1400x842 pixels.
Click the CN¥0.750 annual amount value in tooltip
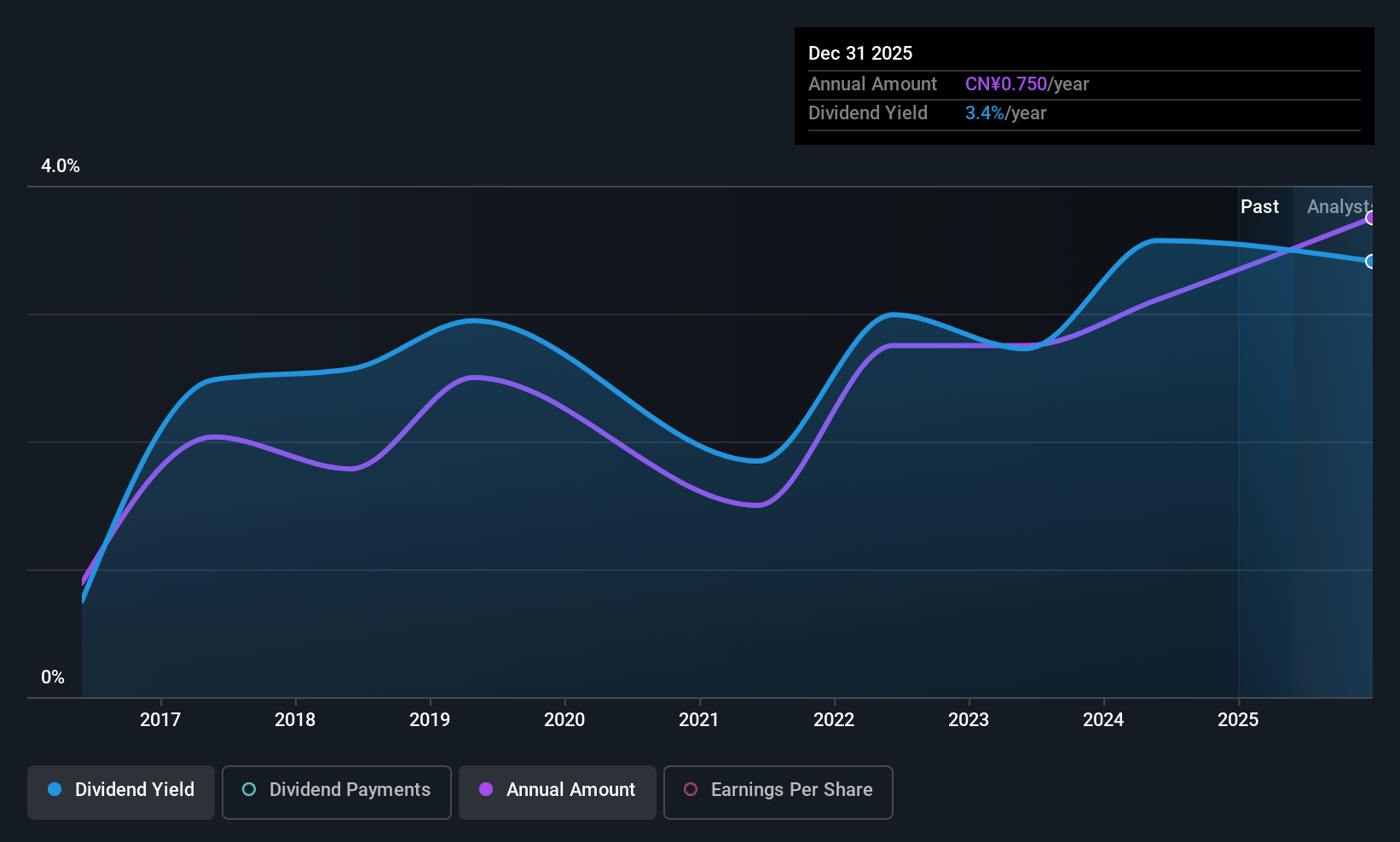pos(1006,84)
